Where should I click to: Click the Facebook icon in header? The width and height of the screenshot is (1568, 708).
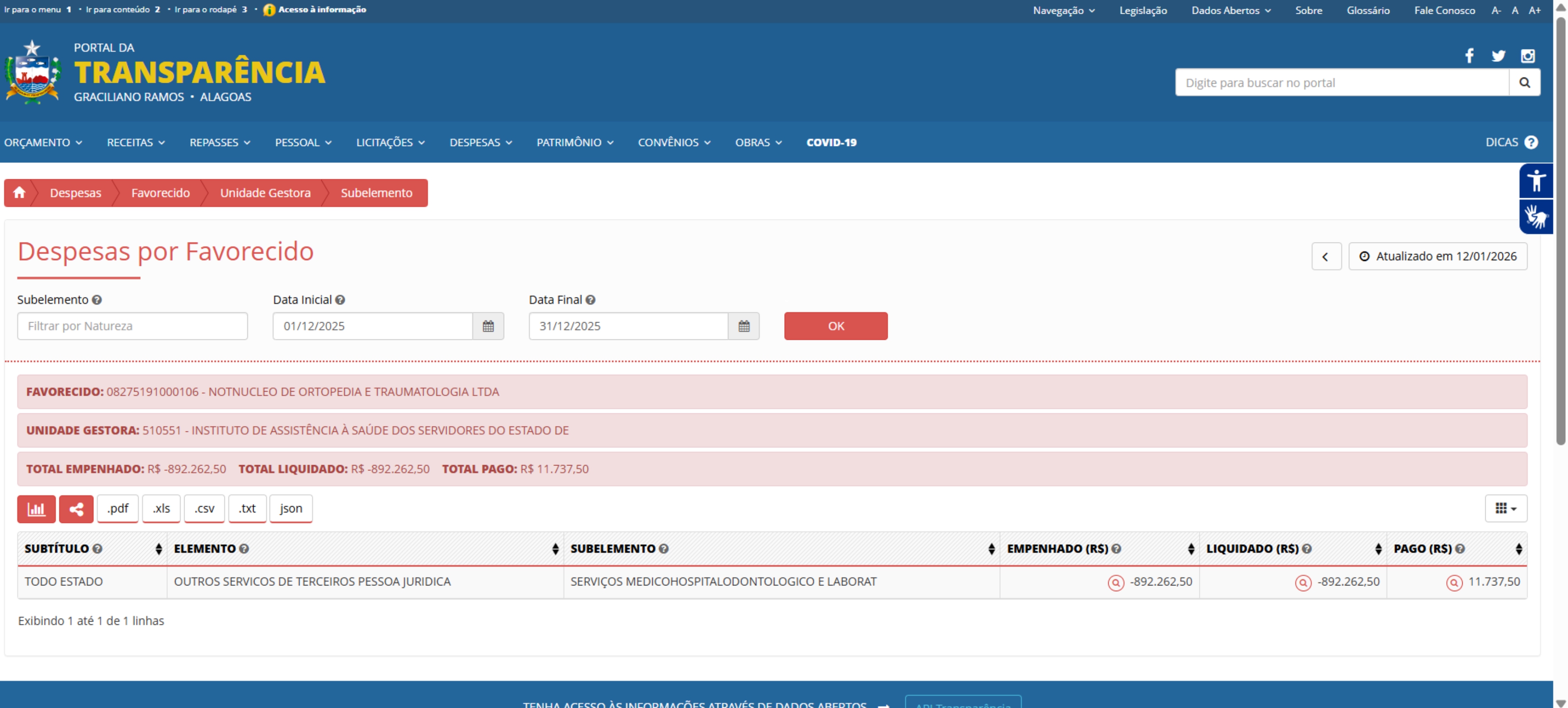(x=1469, y=56)
